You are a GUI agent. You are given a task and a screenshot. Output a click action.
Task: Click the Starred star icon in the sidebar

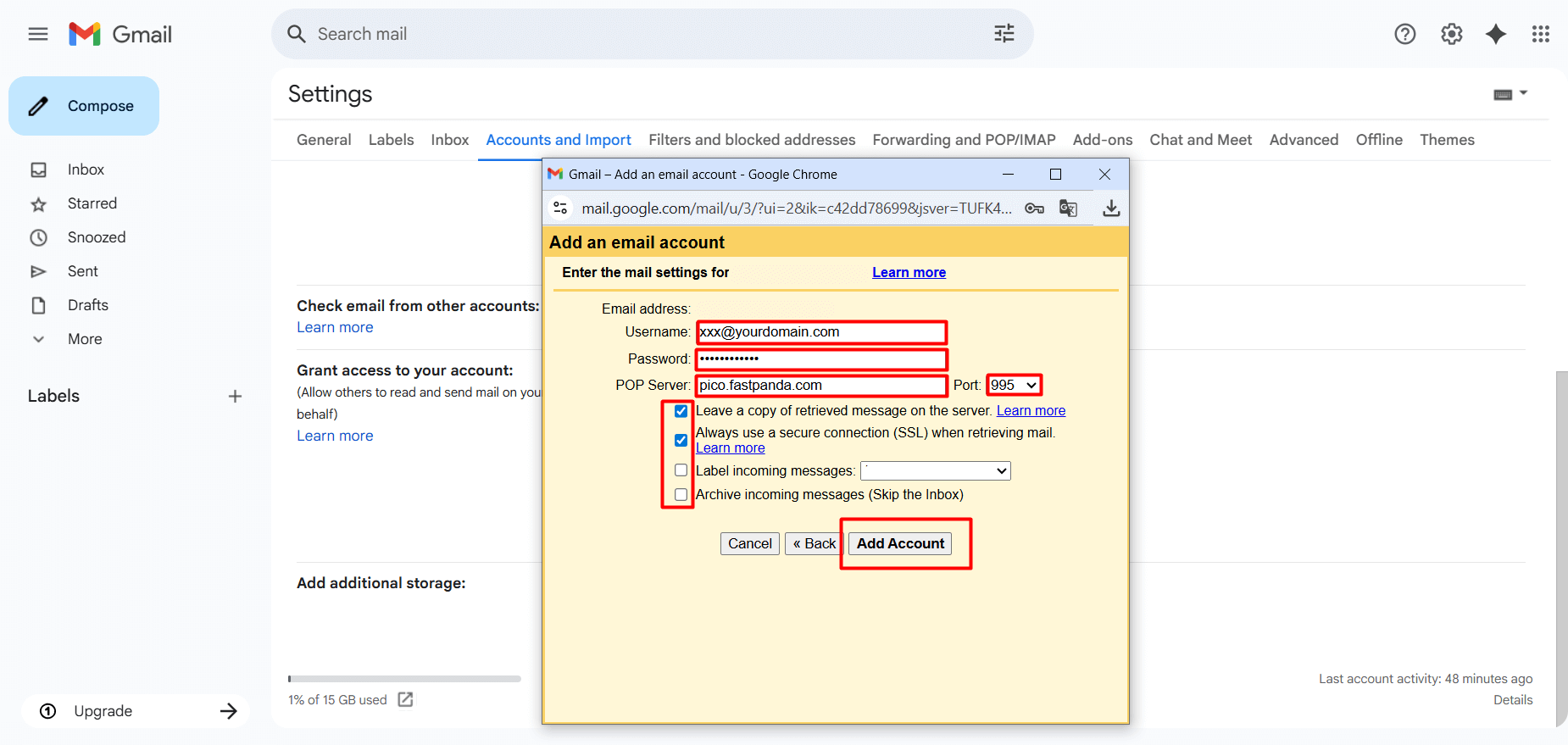pos(39,204)
